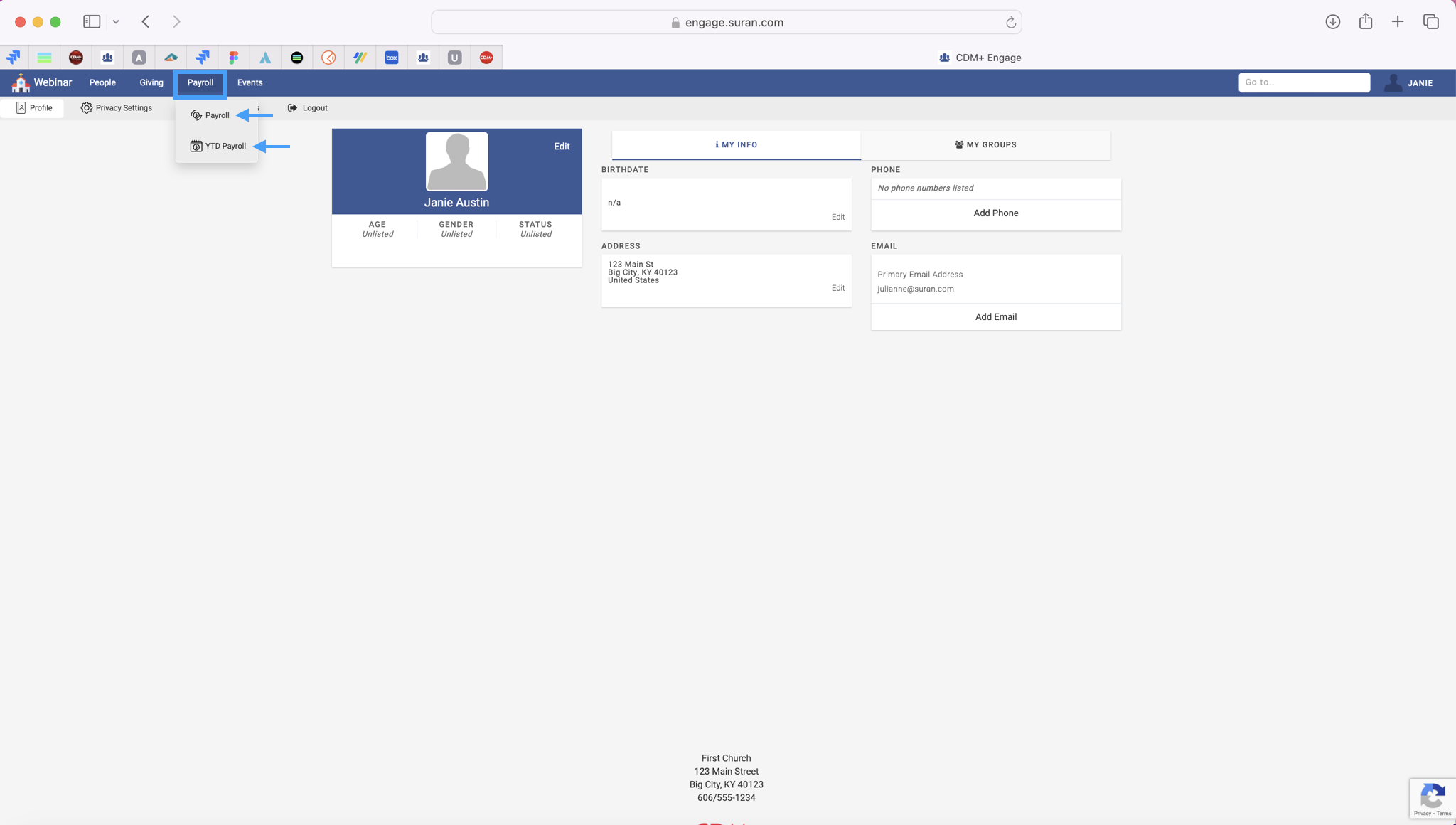Open the Spotify pinned tab icon
Image resolution: width=1456 pixels, height=825 pixels.
click(x=297, y=58)
